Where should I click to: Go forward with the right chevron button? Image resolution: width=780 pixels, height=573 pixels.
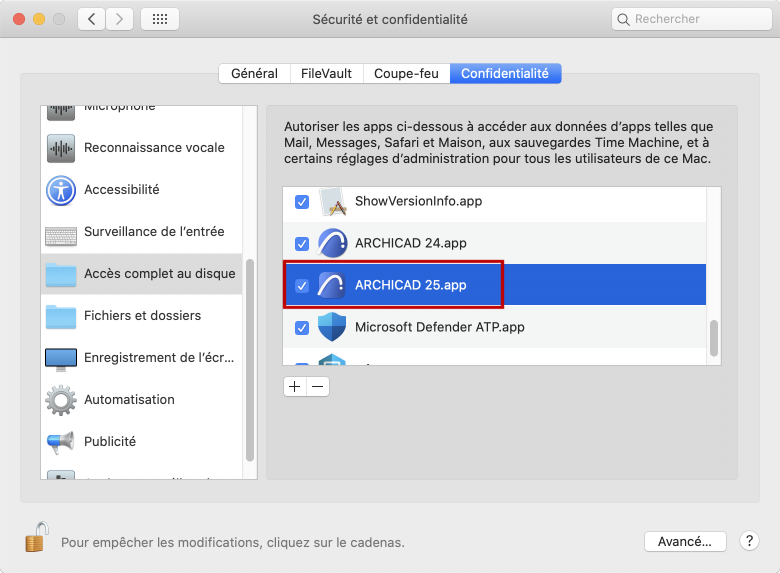[119, 19]
